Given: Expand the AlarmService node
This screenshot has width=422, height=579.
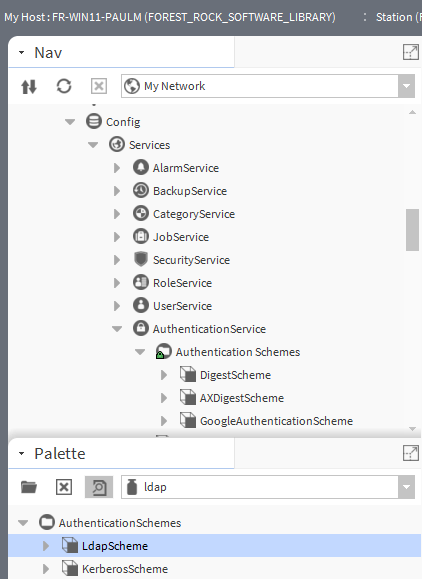Looking at the screenshot, I should 117,168.
